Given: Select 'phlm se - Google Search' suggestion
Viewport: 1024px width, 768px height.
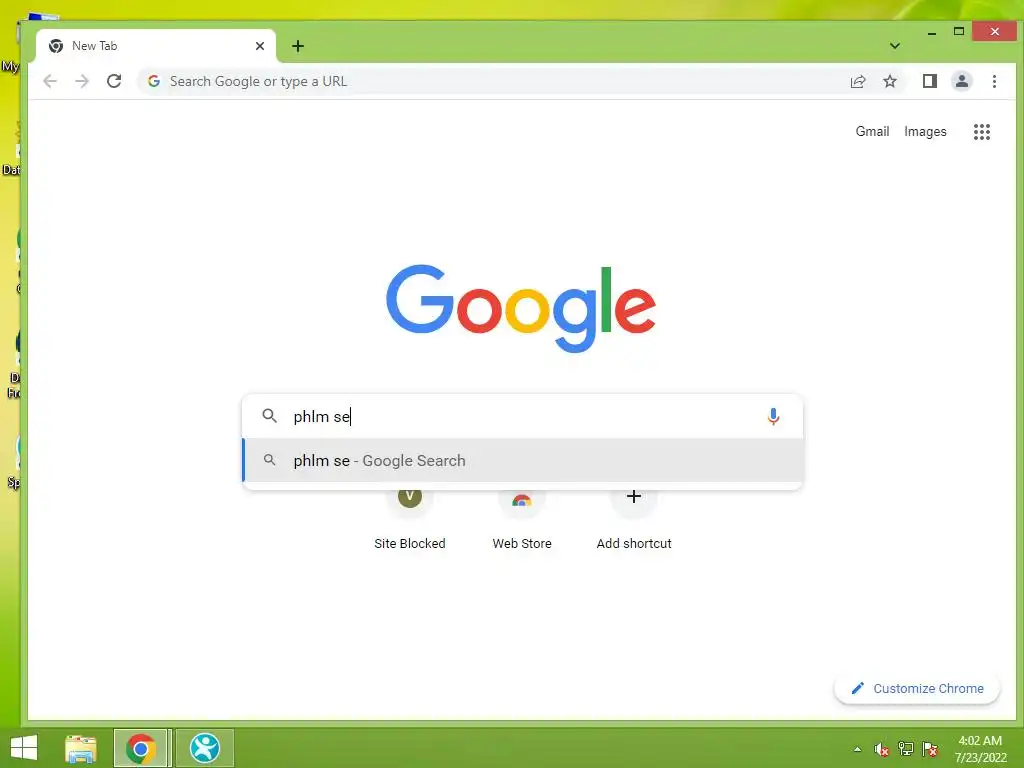Looking at the screenshot, I should [522, 460].
